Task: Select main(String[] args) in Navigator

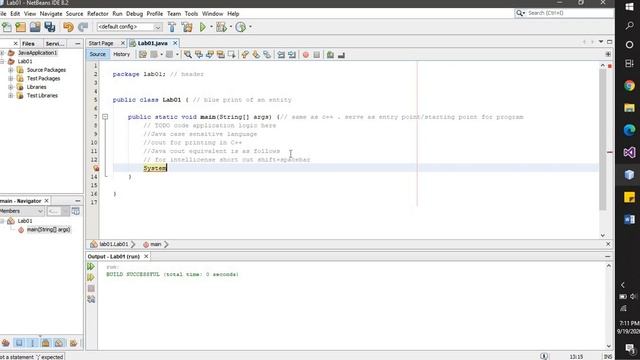Action: [x=48, y=229]
